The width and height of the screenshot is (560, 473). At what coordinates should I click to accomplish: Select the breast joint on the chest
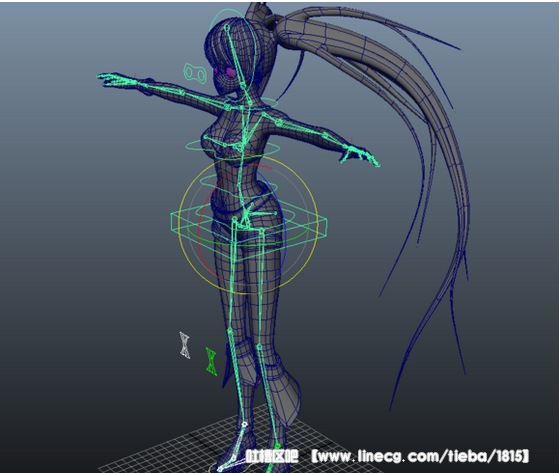pyautogui.click(x=205, y=136)
